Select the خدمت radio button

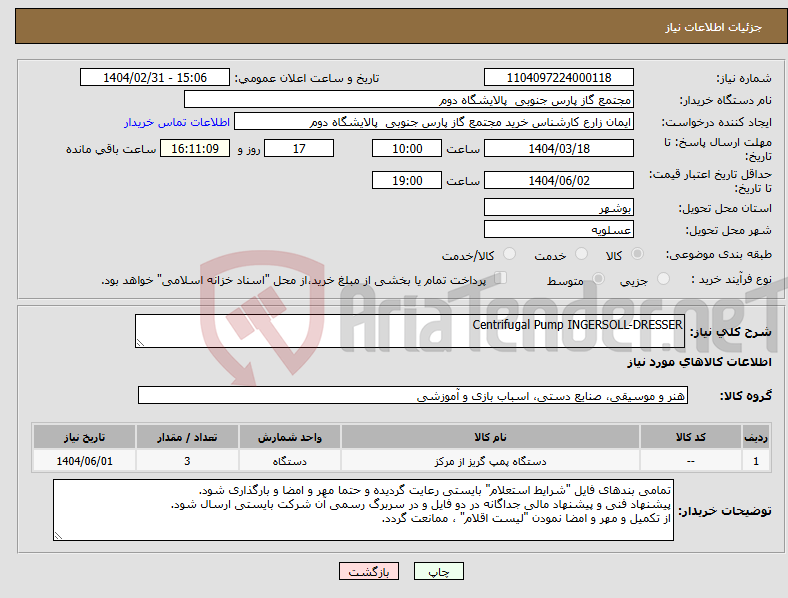tap(581, 254)
